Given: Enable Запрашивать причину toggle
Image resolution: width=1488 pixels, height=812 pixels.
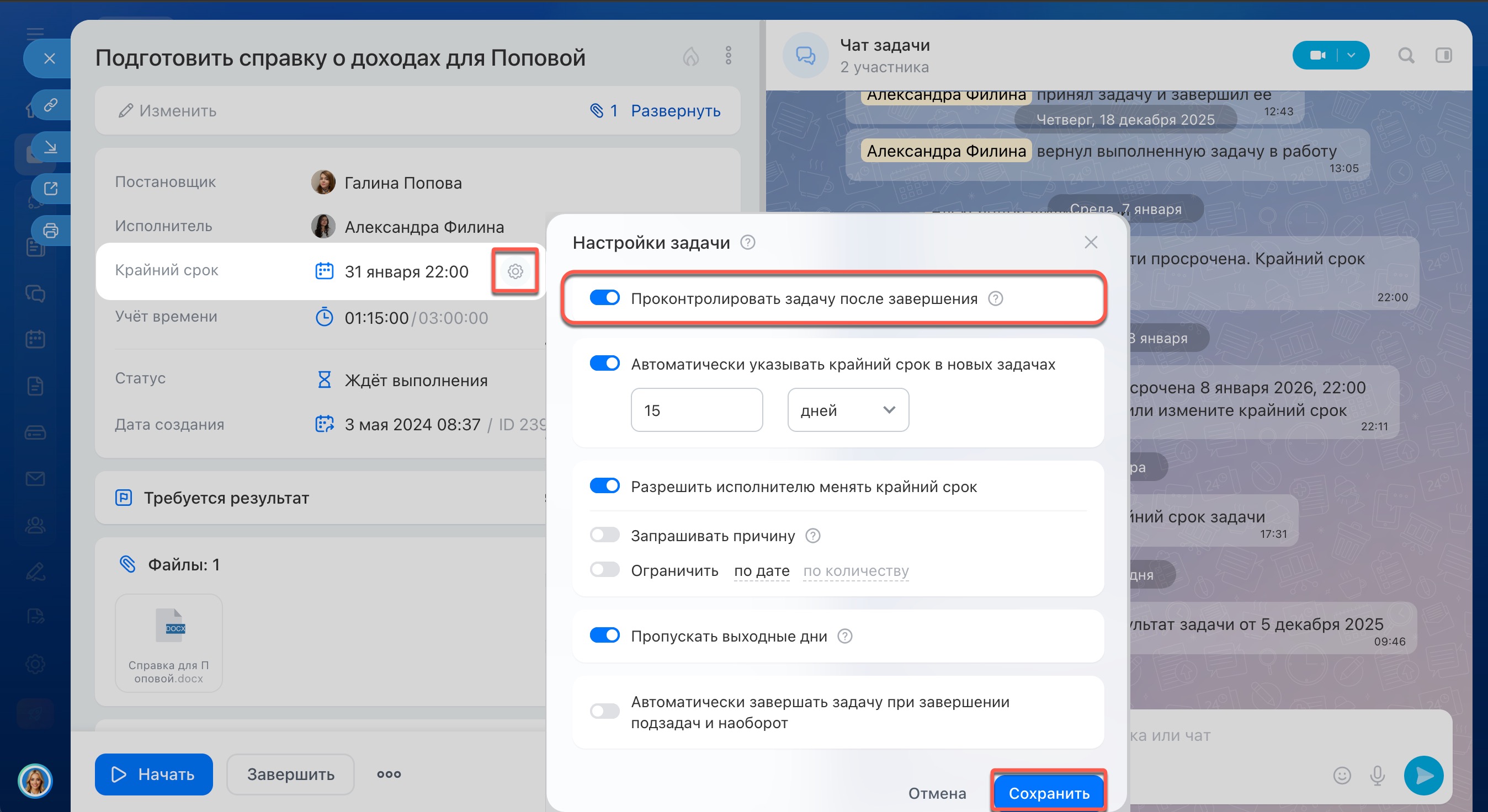Looking at the screenshot, I should [604, 536].
